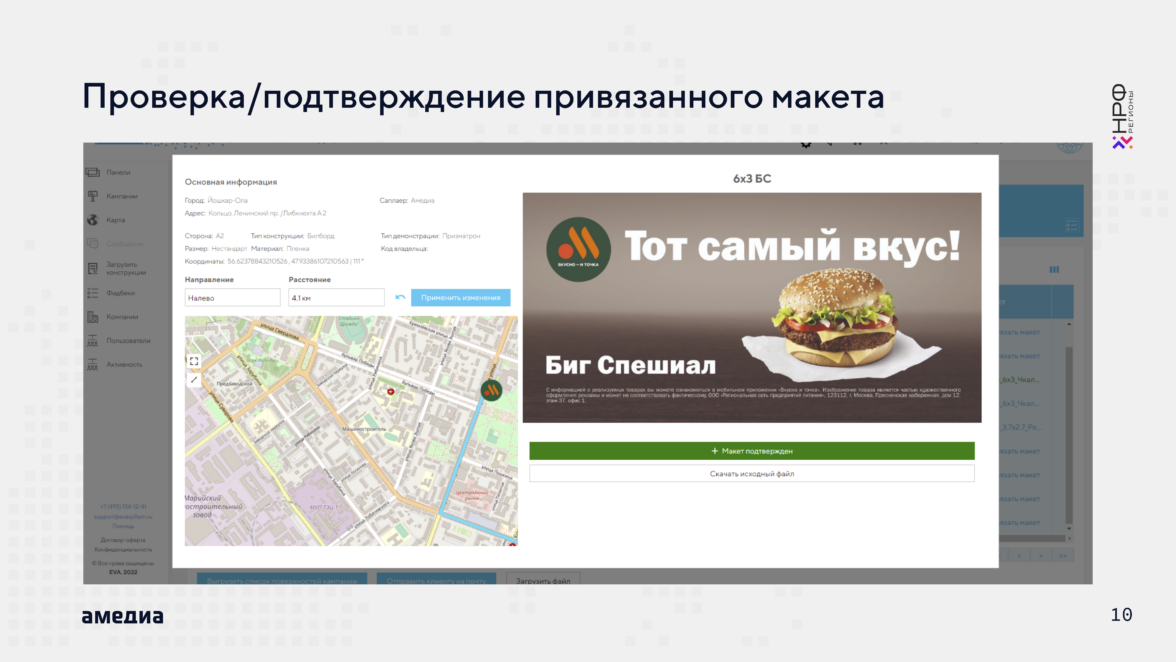1176x662 pixels.
Task: Click the columns icon above the table
Action: [x=1054, y=269]
